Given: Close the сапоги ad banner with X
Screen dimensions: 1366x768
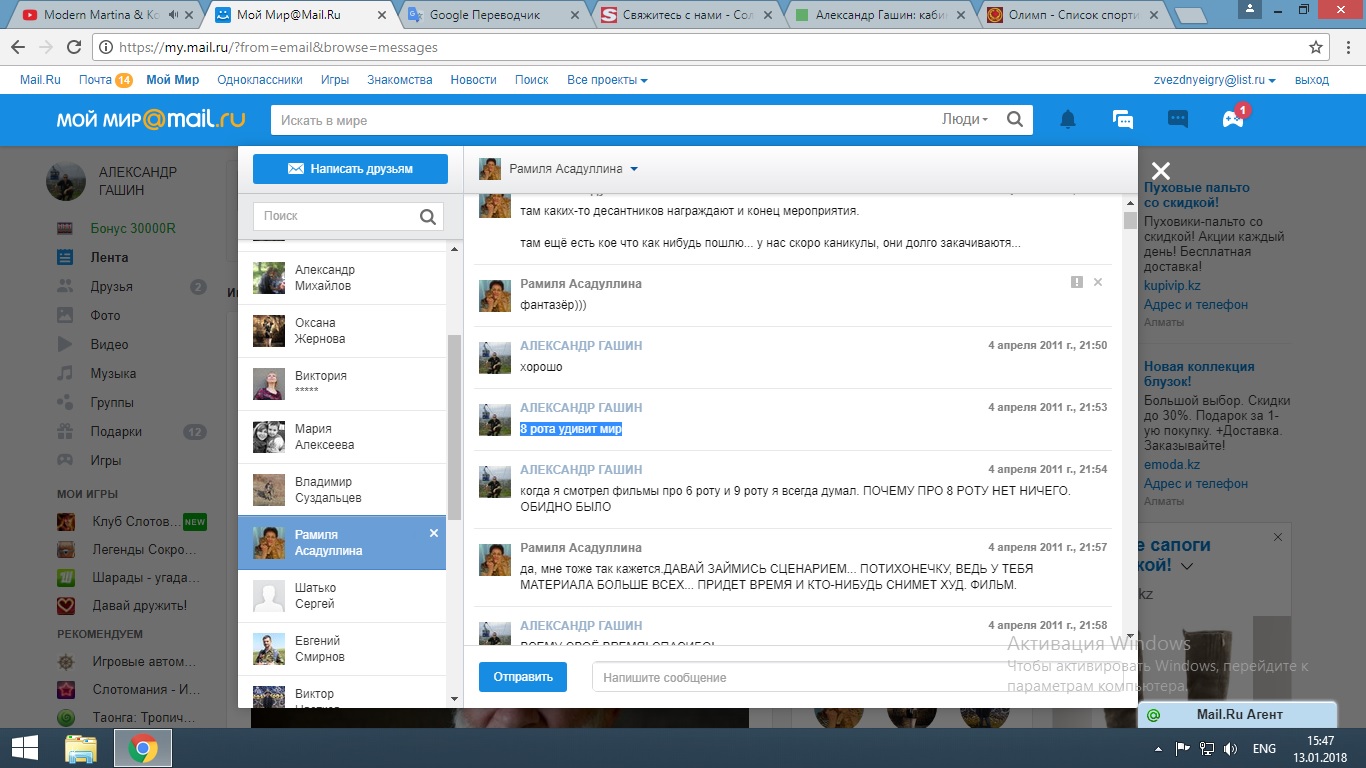Looking at the screenshot, I should coord(1277,537).
